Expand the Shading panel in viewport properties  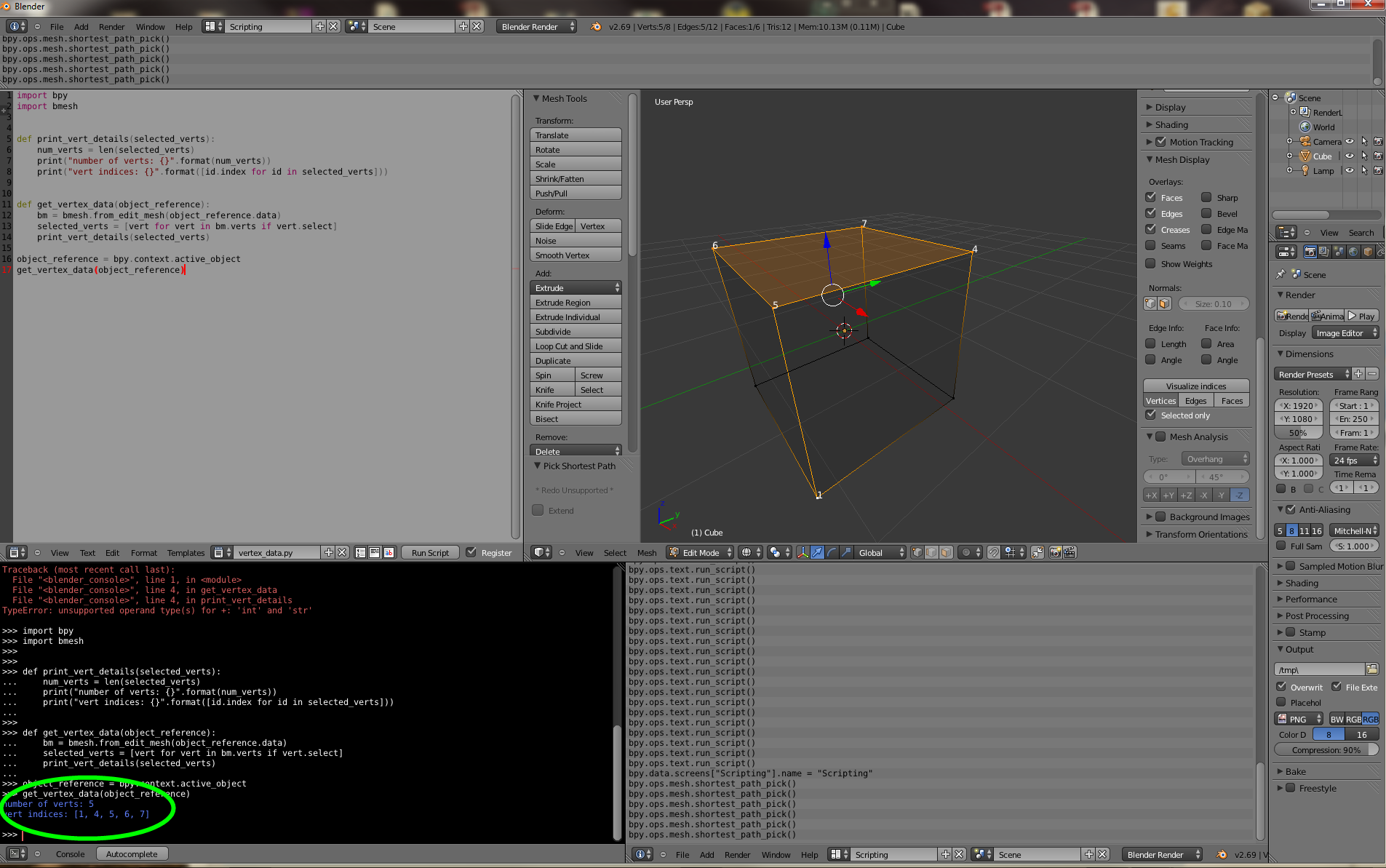(x=1171, y=125)
